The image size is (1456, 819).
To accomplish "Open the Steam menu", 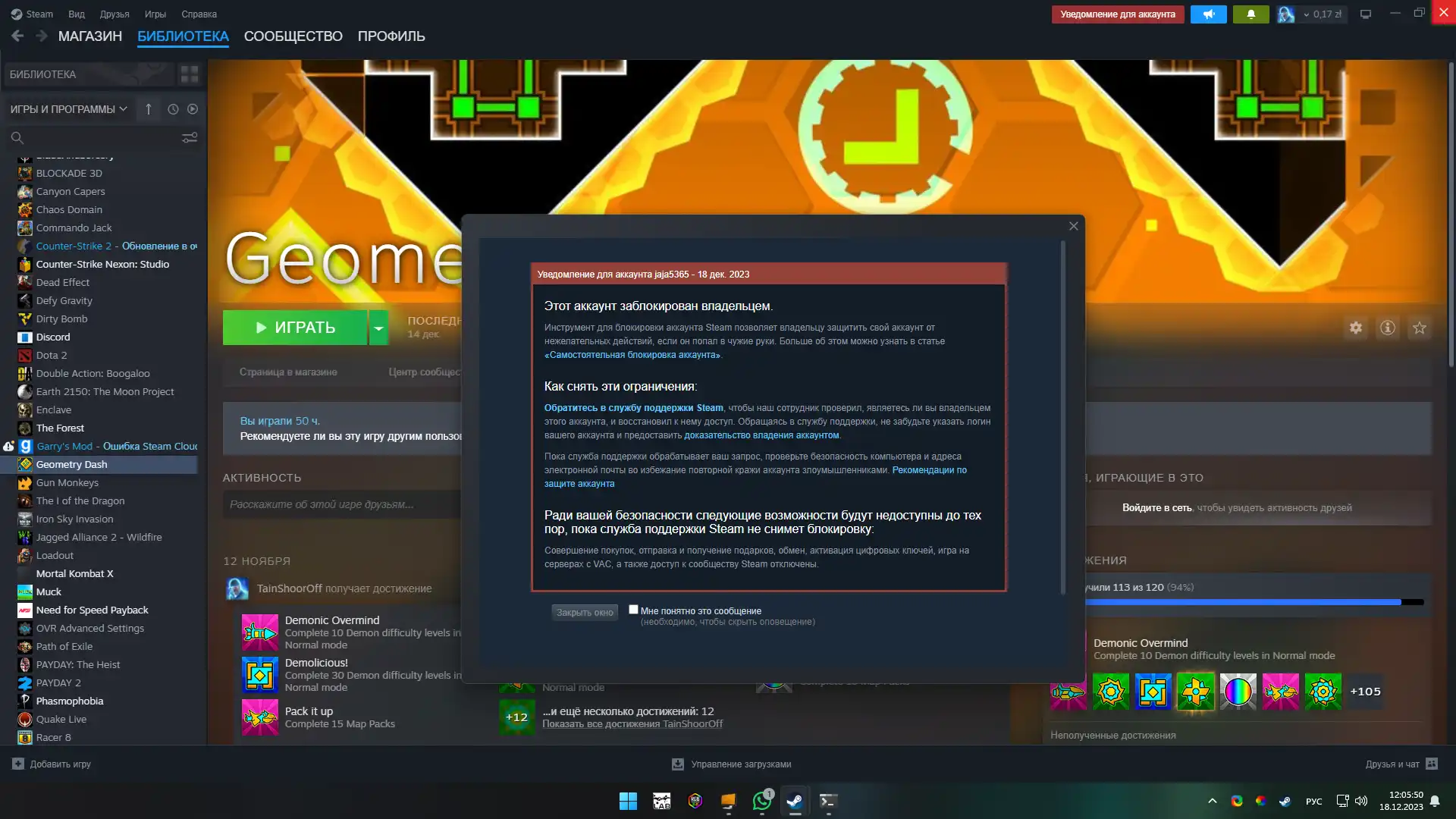I will click(32, 14).
